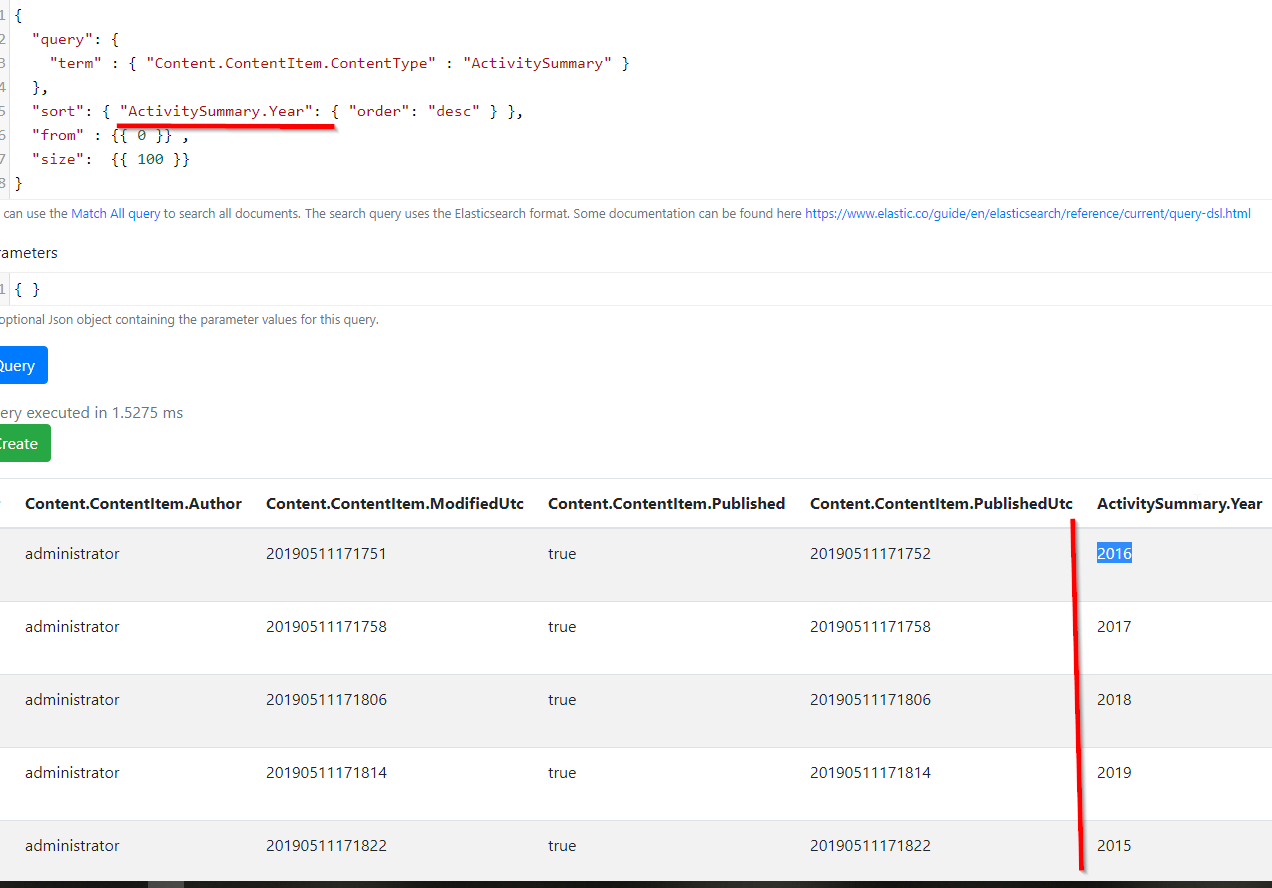Screen dimensions: 1272x888
Task: Click the Content.ContentItem.PublishedUtc column header
Action: click(940, 503)
